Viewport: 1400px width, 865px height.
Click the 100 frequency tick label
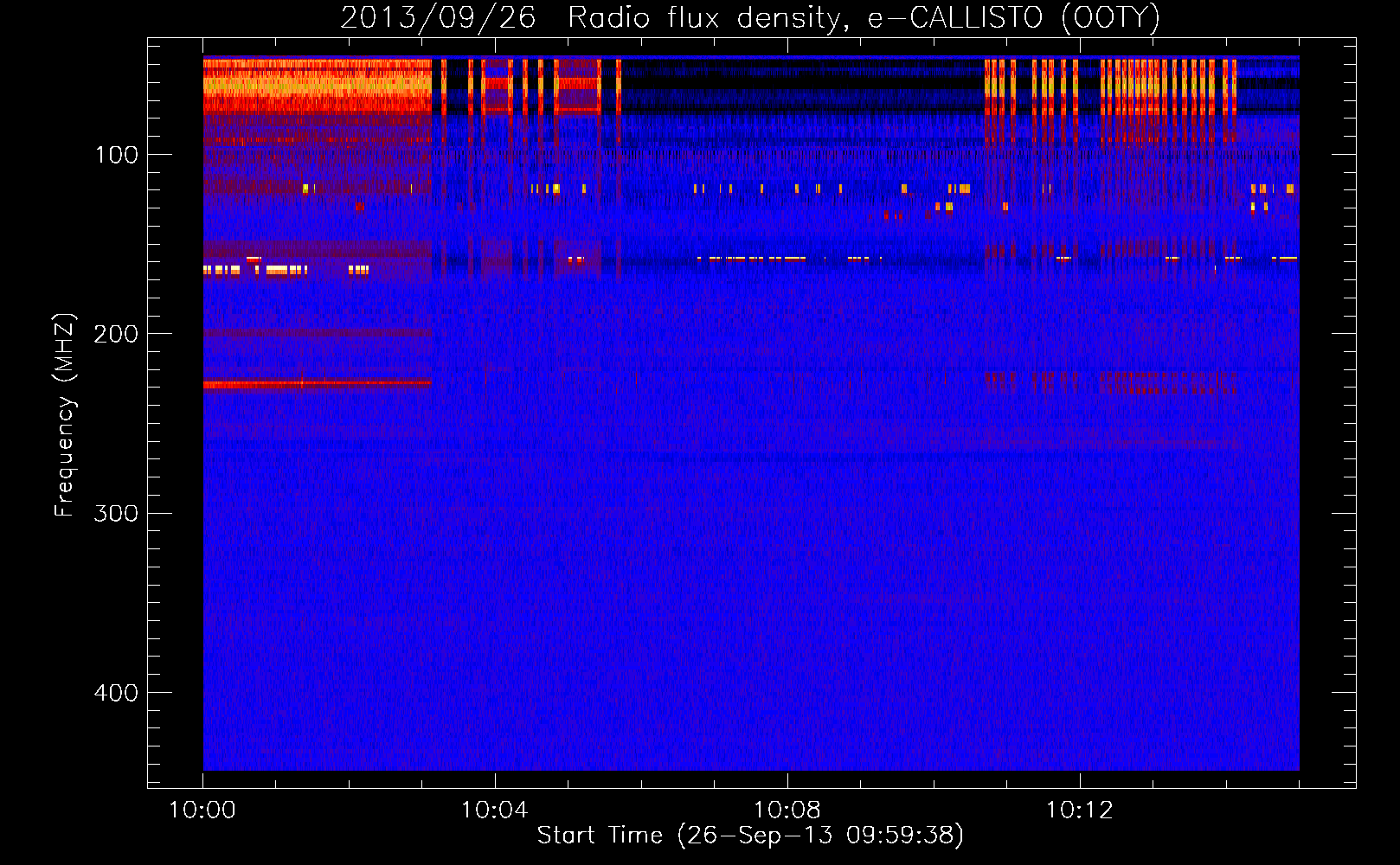coord(117,155)
